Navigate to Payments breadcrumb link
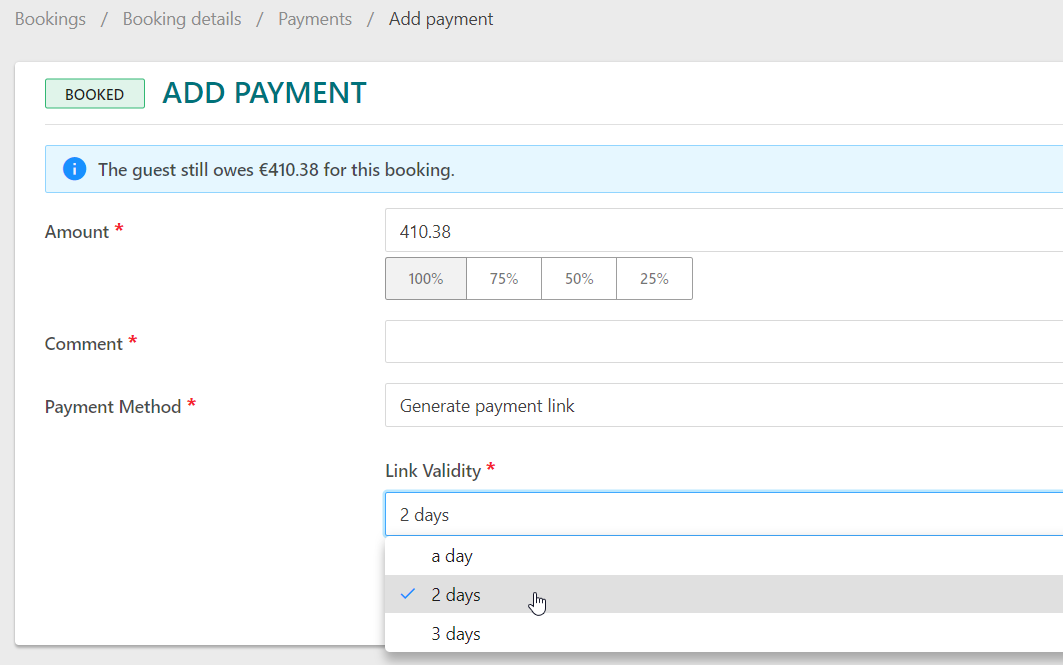 (315, 19)
